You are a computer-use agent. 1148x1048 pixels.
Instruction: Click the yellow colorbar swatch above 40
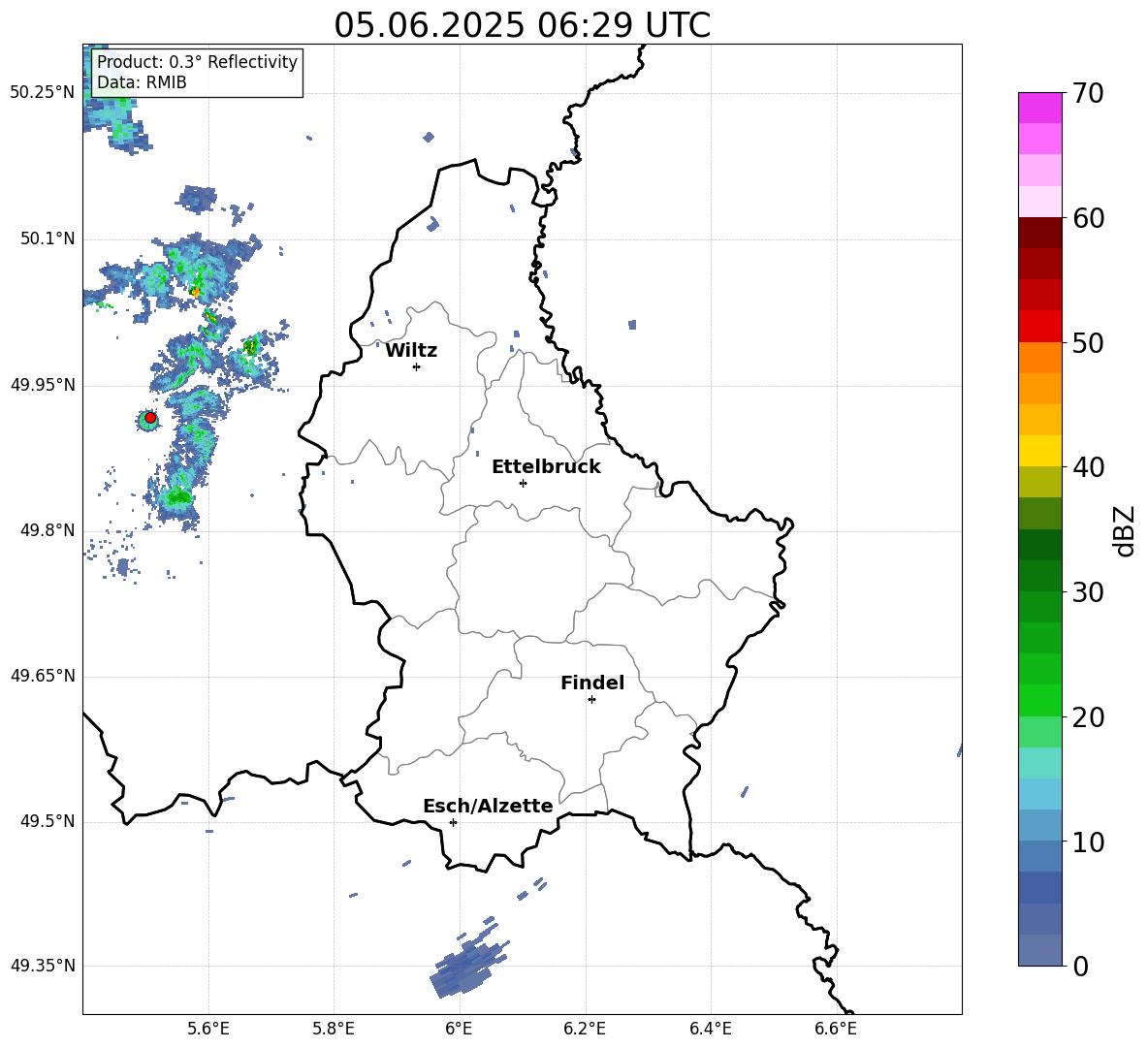click(1039, 451)
